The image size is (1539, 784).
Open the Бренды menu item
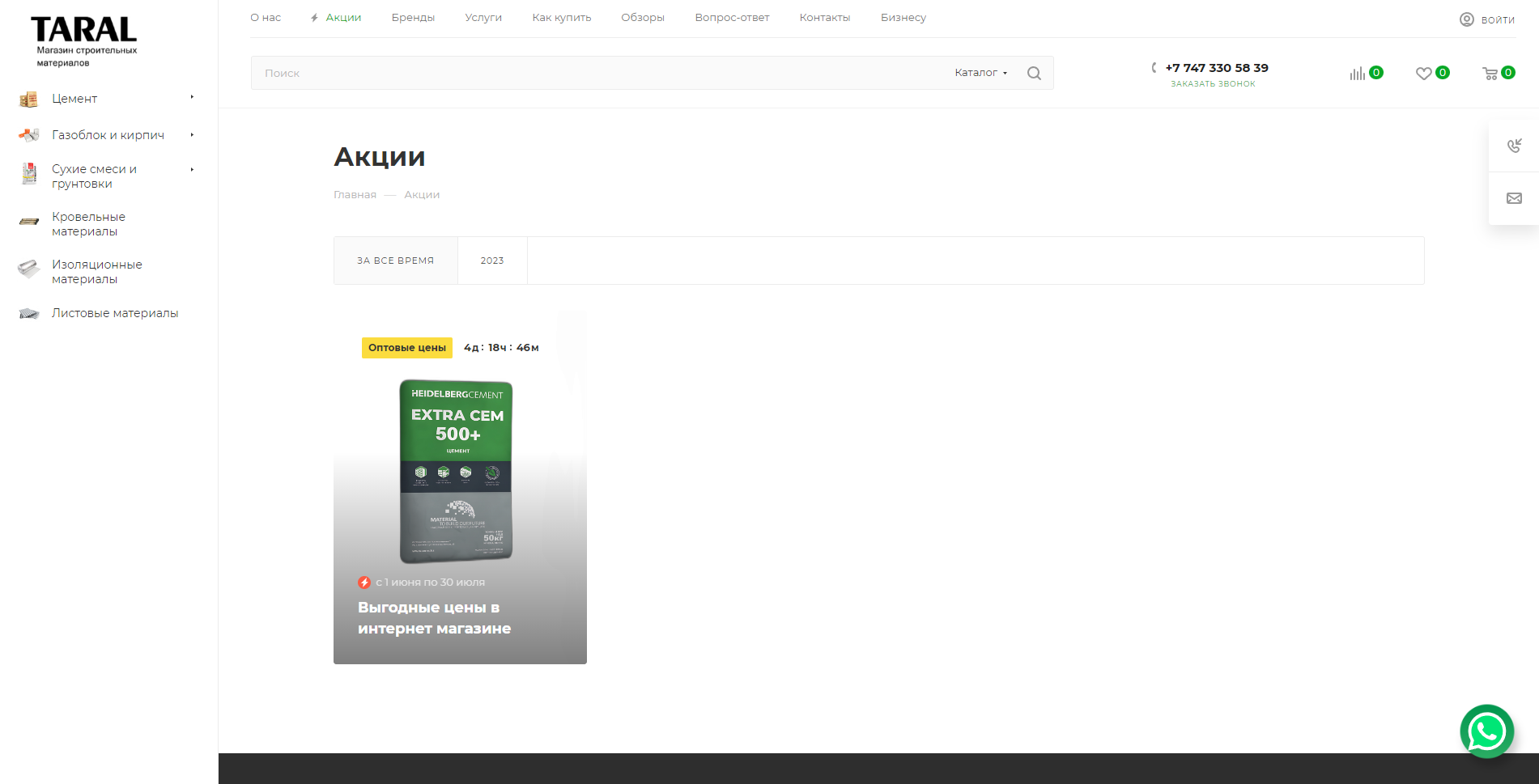[x=413, y=18]
